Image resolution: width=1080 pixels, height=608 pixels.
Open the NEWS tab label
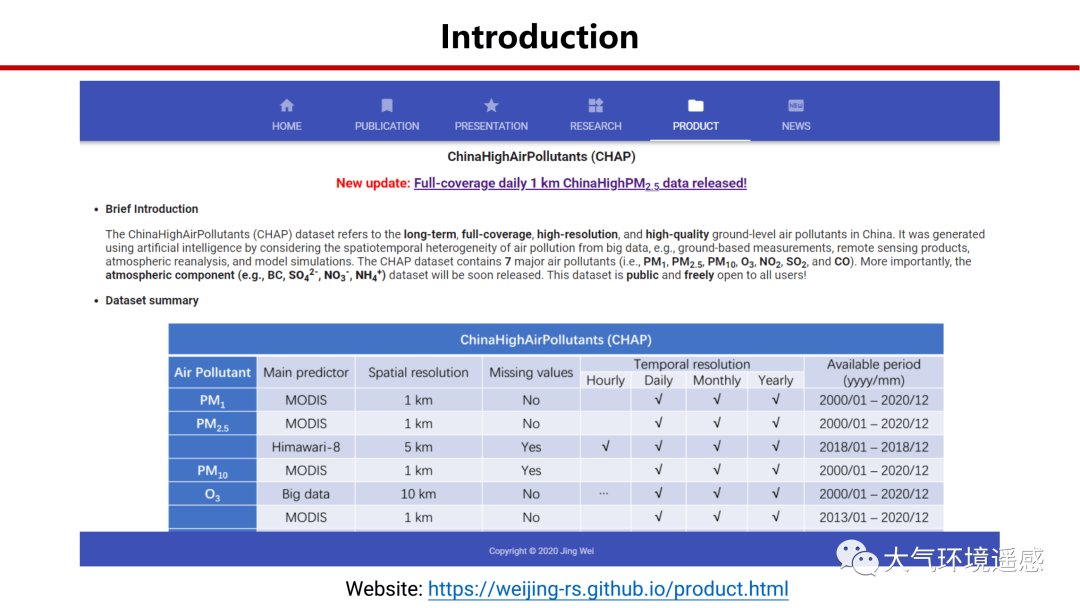[x=796, y=126]
